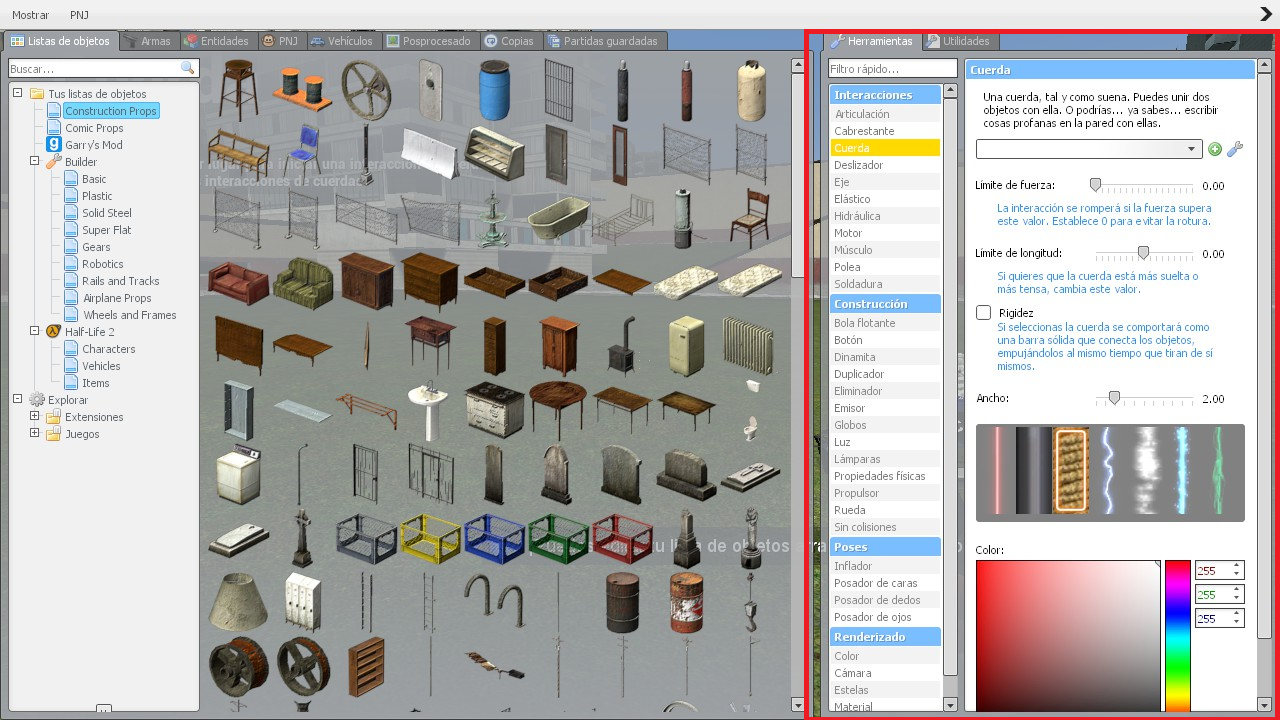This screenshot has height=720, width=1280.
Task: Open the rope preset dropdown
Action: 1089,149
